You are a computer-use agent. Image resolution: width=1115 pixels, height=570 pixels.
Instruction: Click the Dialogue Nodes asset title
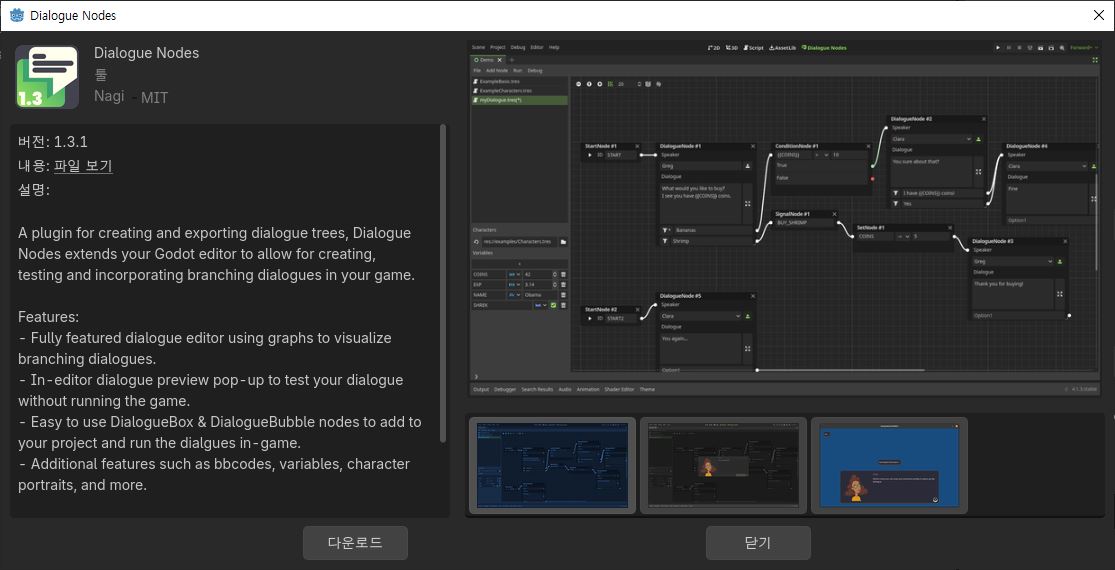pyautogui.click(x=146, y=53)
